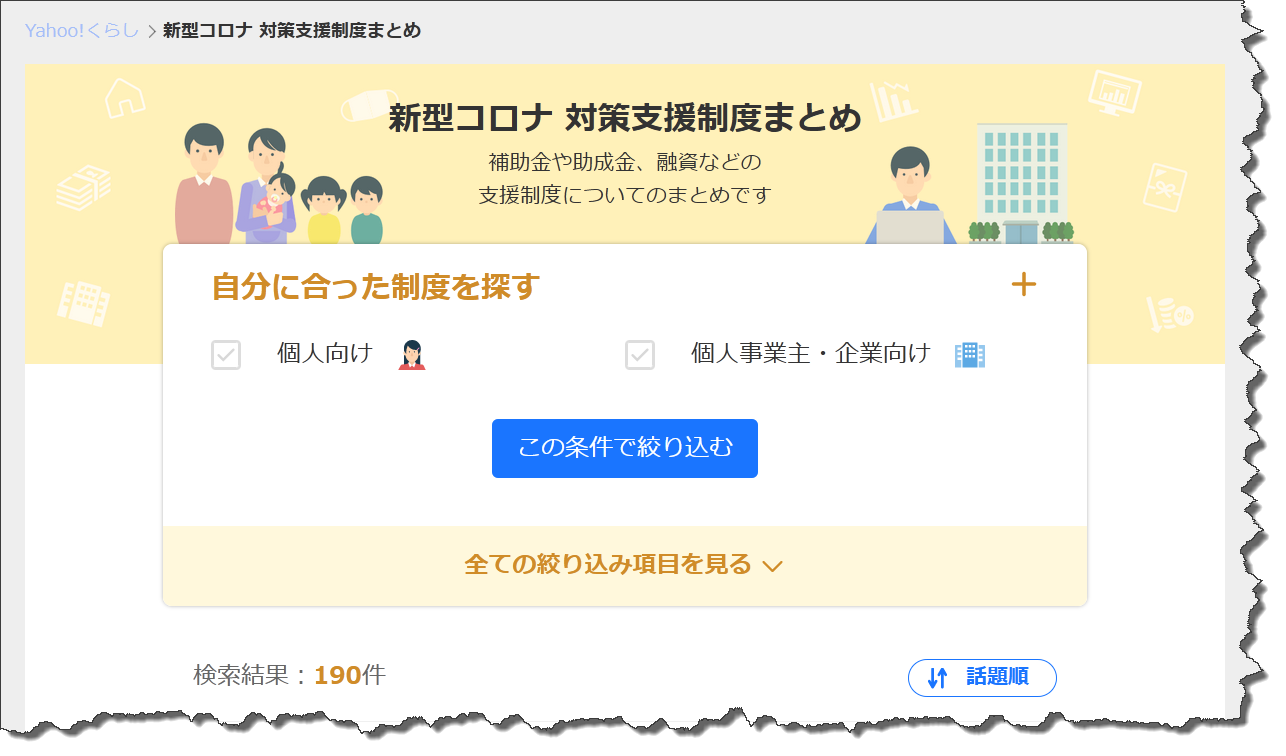Click the family illustration in the banner
Viewport: 1286px width, 756px height.
[x=278, y=186]
